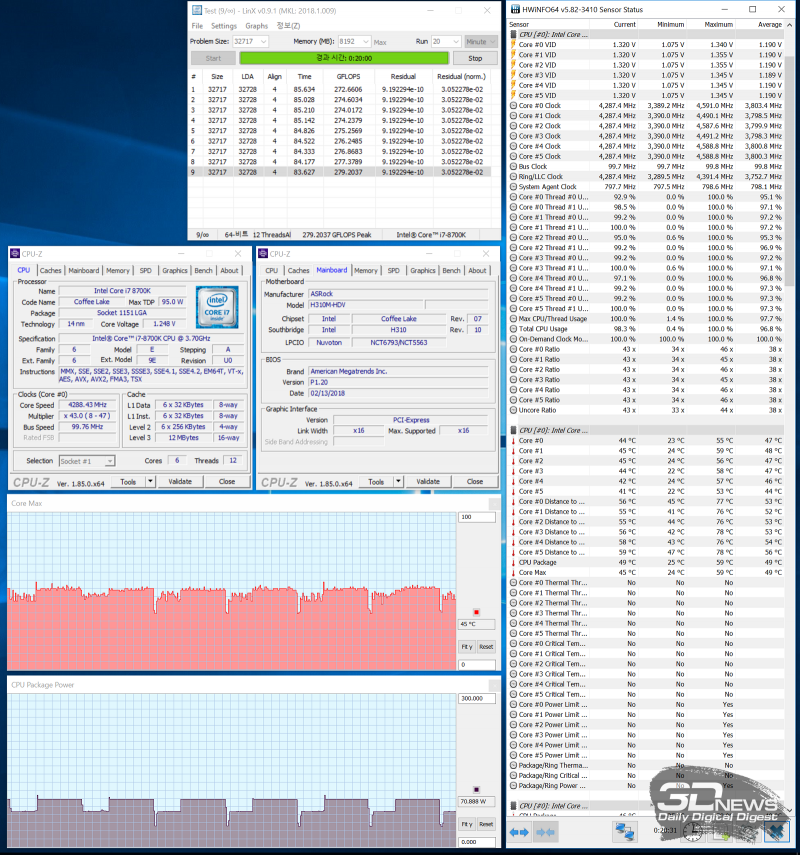Click Reset on the CPU Package Power graph
This screenshot has width=800, height=855.
(486, 824)
